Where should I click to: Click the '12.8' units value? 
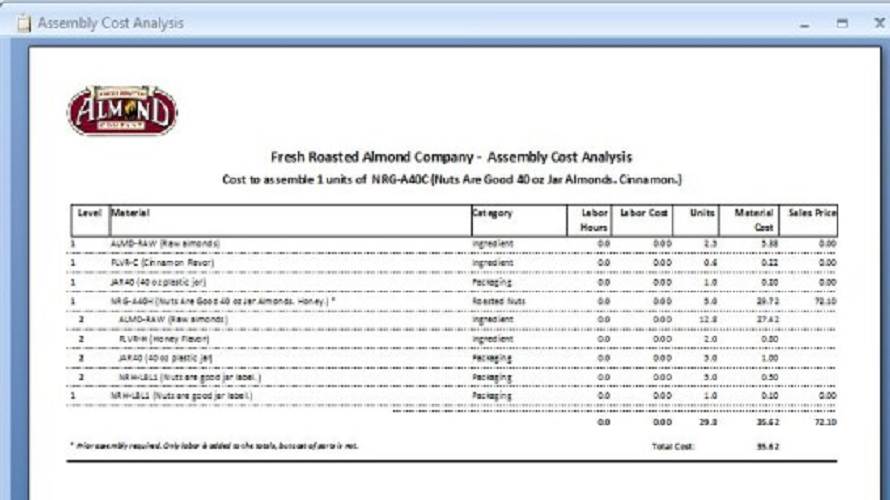point(708,320)
